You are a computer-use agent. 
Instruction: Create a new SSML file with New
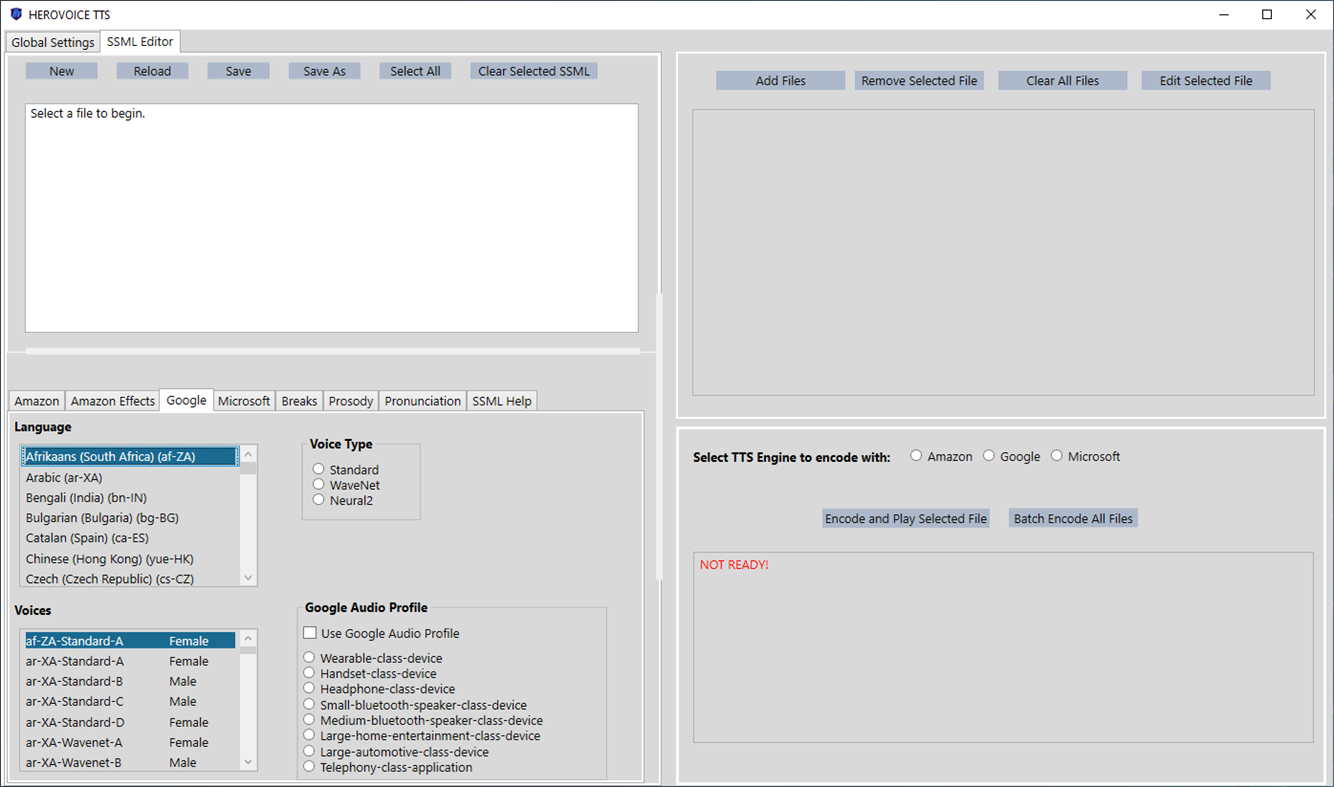coord(61,70)
